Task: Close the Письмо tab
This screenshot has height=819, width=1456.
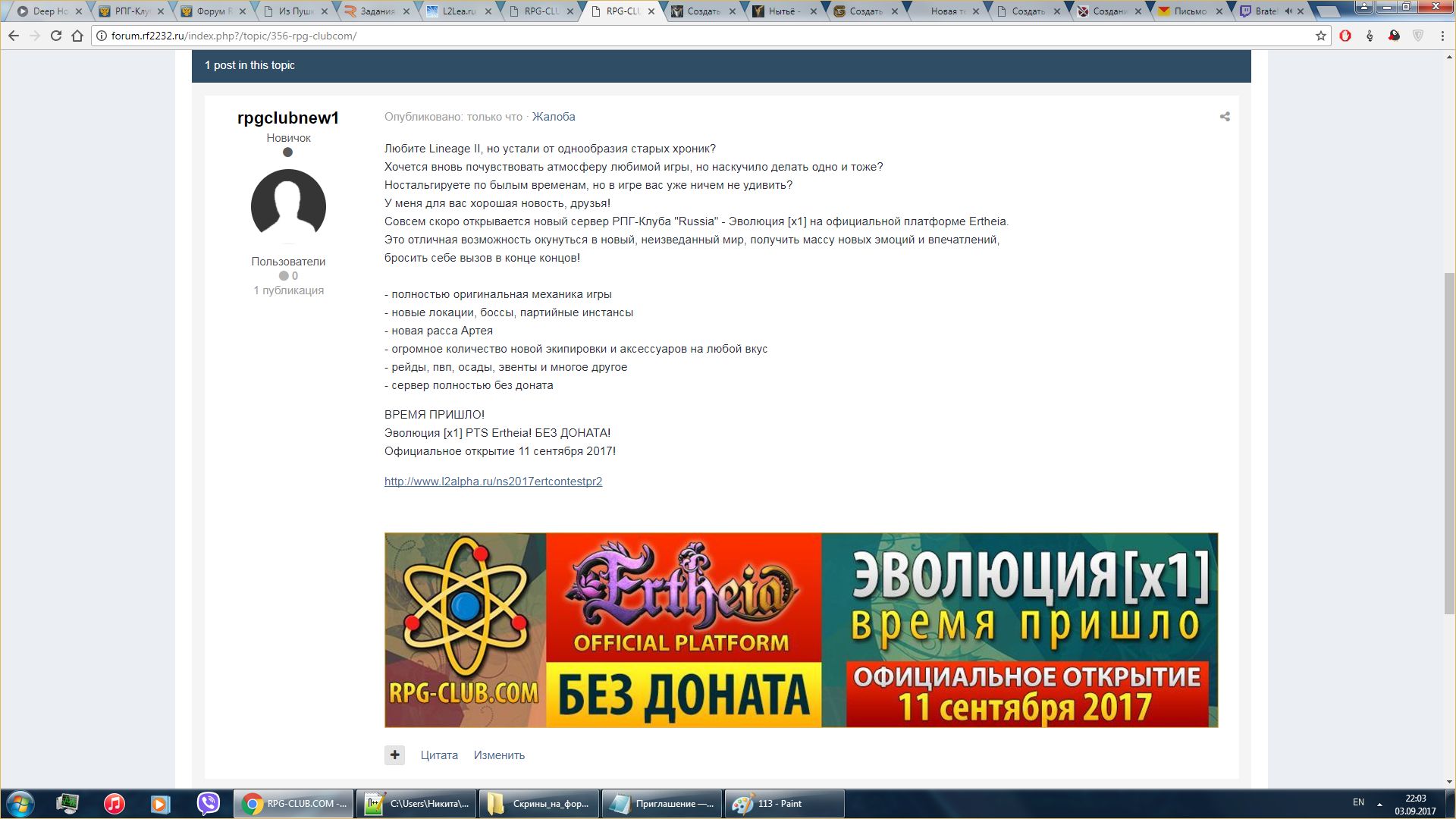Action: point(1219,11)
